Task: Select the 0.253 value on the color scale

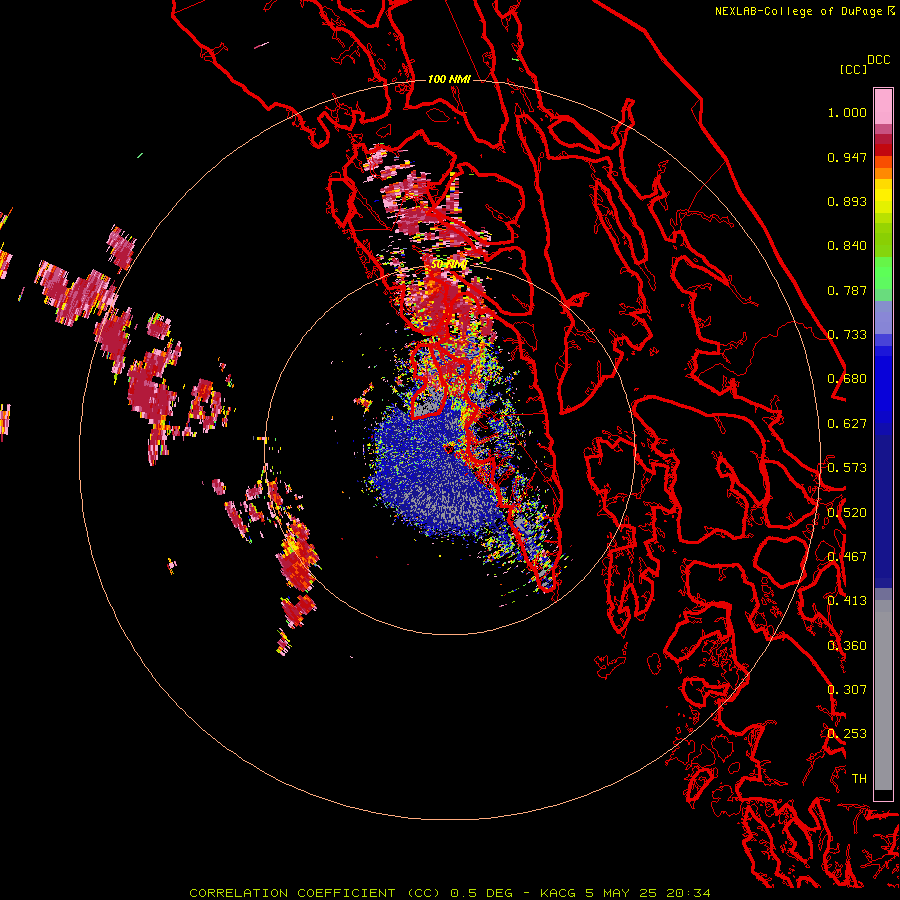Action: tap(847, 734)
